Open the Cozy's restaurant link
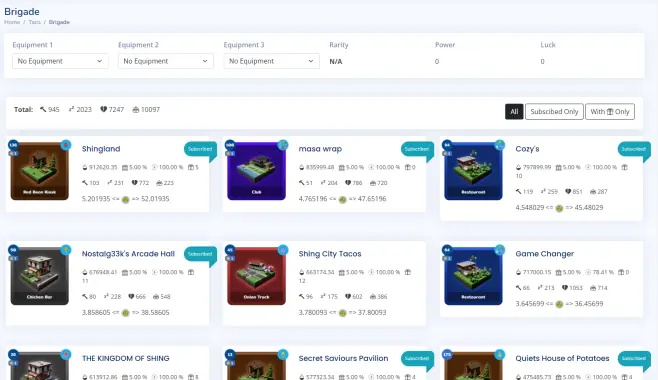This screenshot has height=380, width=658. (x=527, y=149)
